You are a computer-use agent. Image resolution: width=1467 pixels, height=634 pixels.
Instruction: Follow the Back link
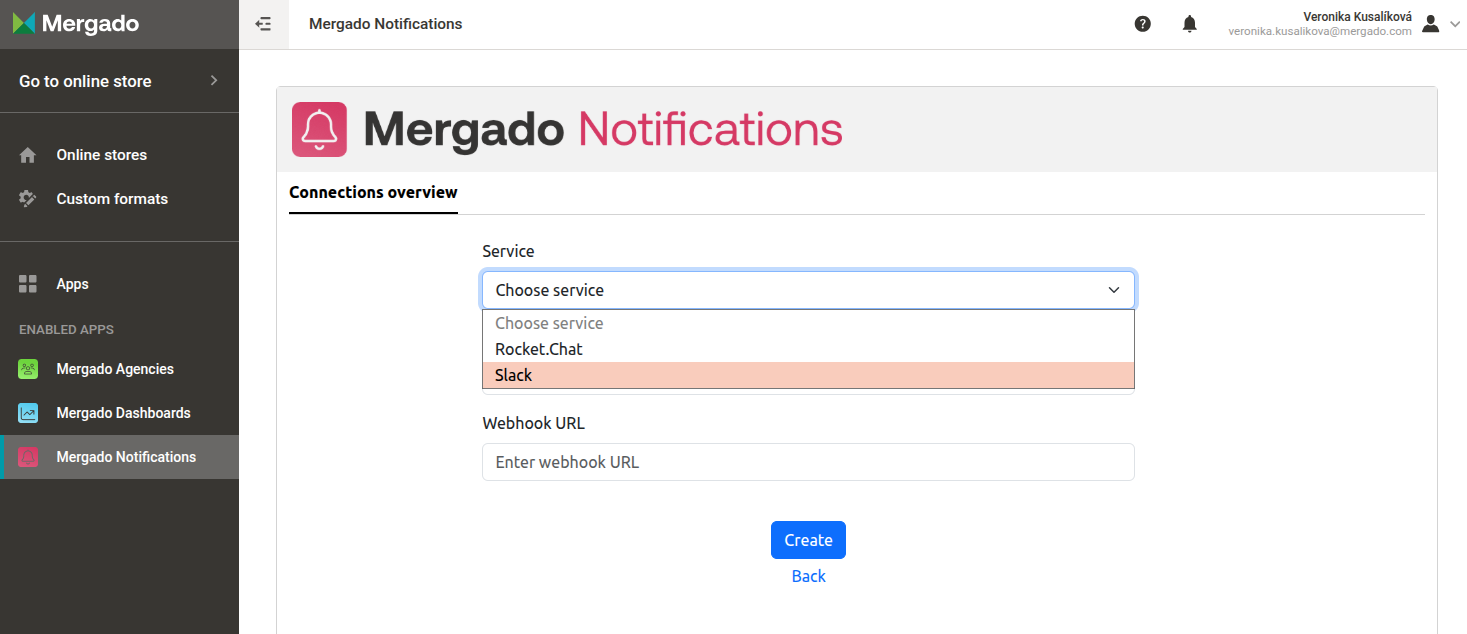808,576
